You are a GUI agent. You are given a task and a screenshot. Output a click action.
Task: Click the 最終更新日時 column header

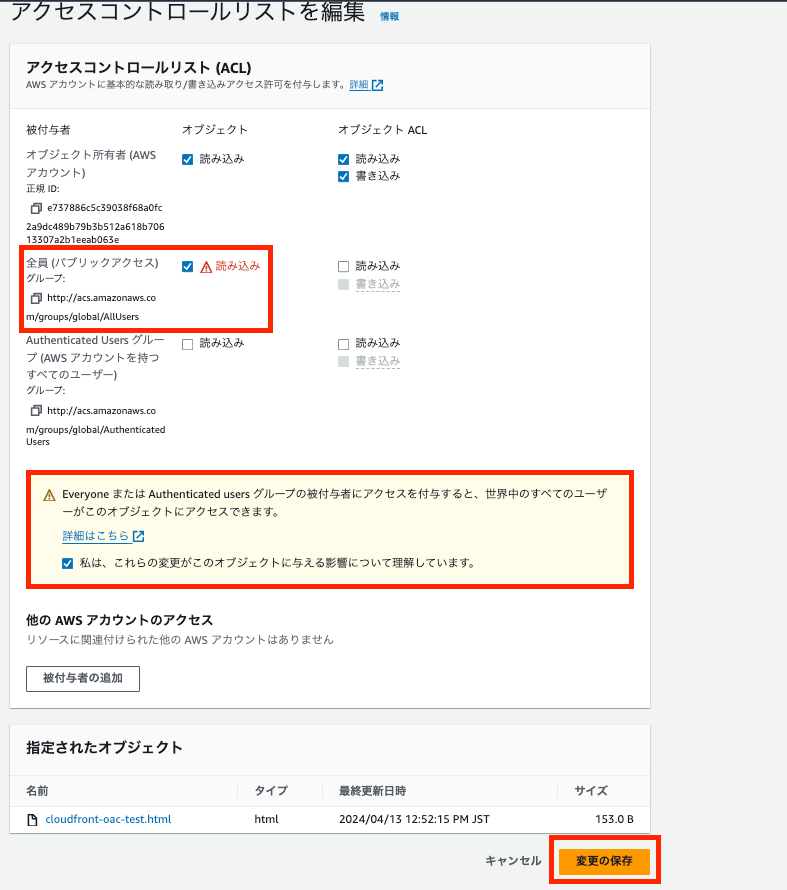point(372,791)
